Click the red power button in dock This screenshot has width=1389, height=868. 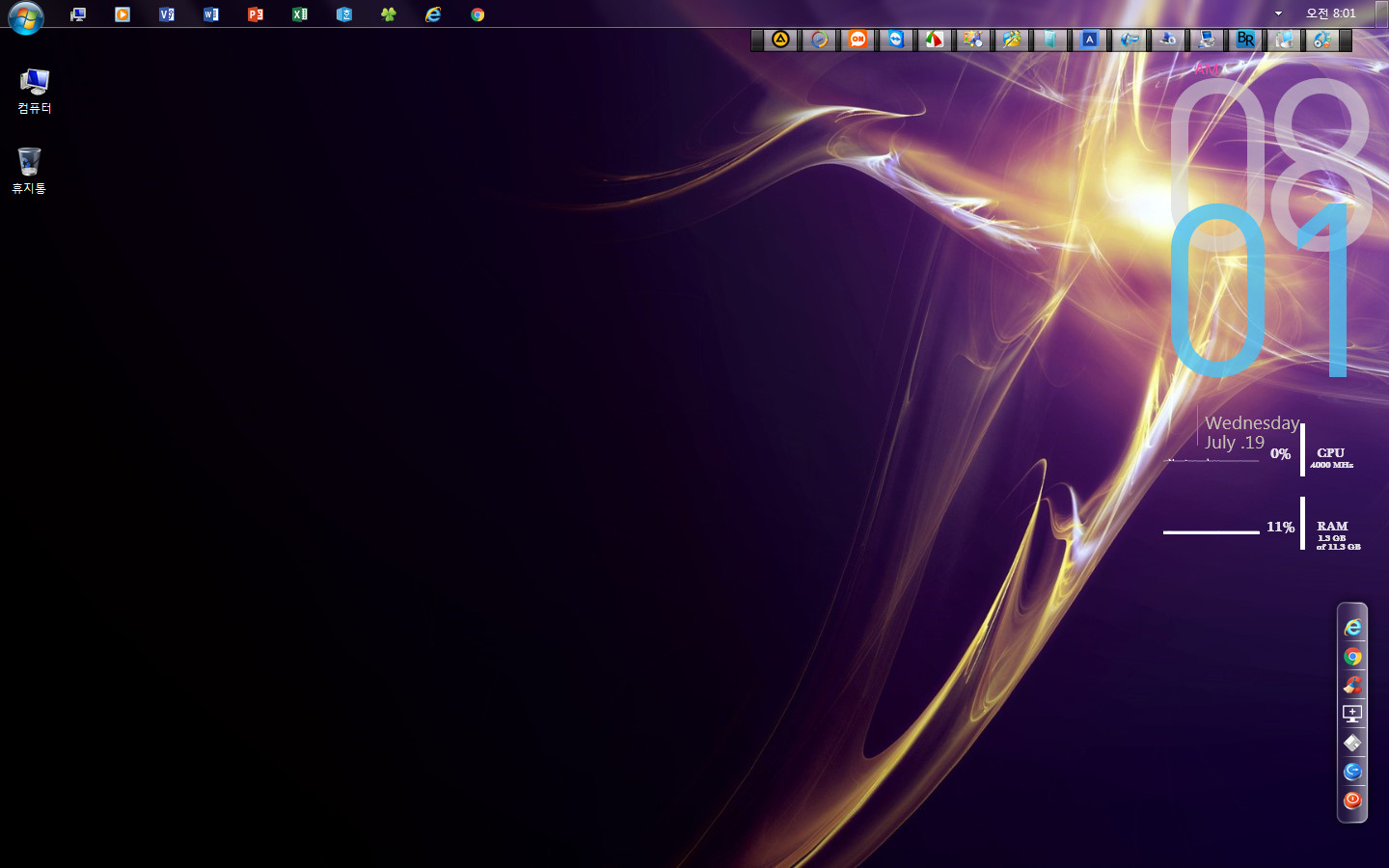pyautogui.click(x=1352, y=800)
